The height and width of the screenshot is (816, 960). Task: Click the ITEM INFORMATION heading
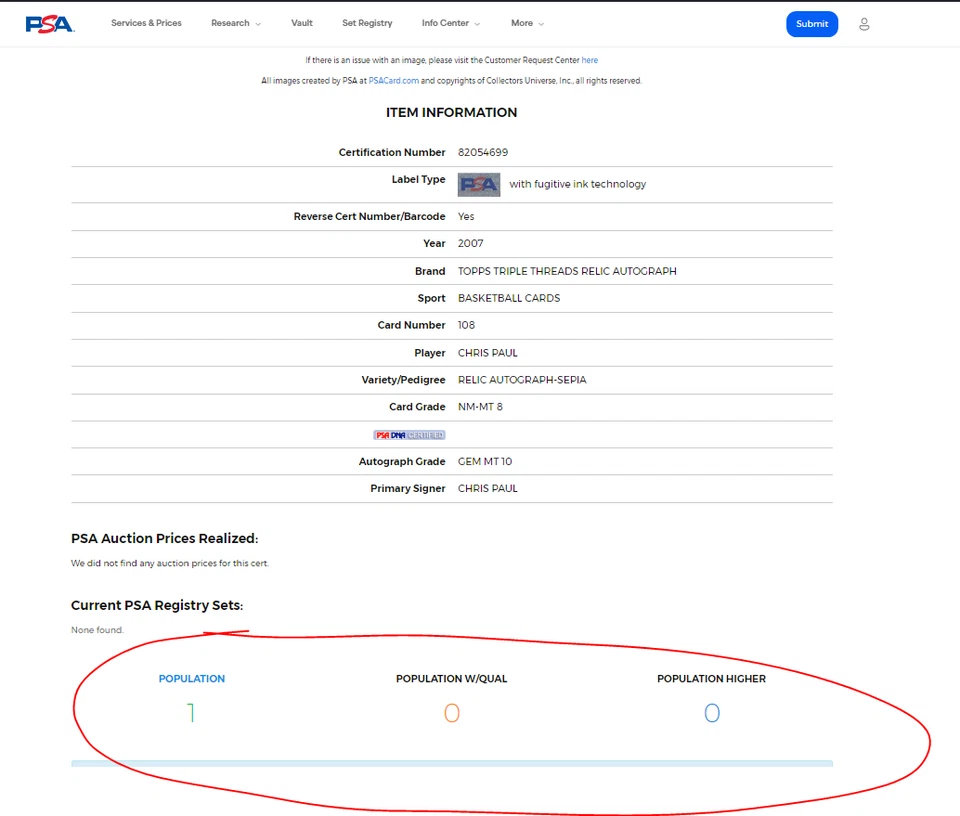click(x=451, y=113)
